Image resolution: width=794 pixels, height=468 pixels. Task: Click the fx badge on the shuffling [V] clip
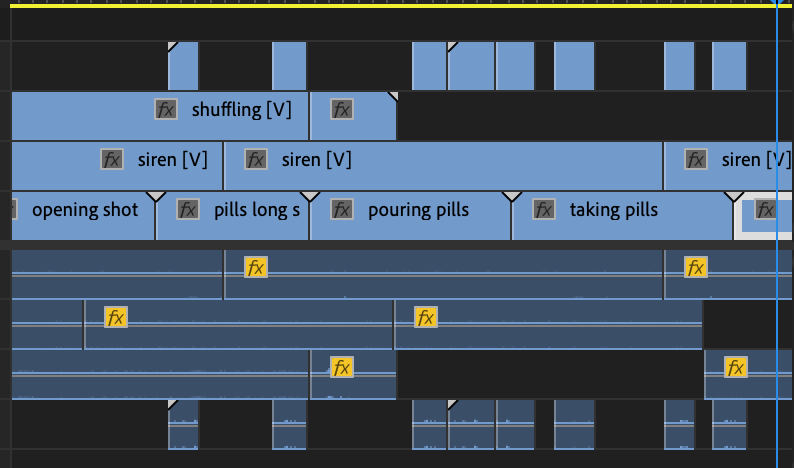pos(166,109)
